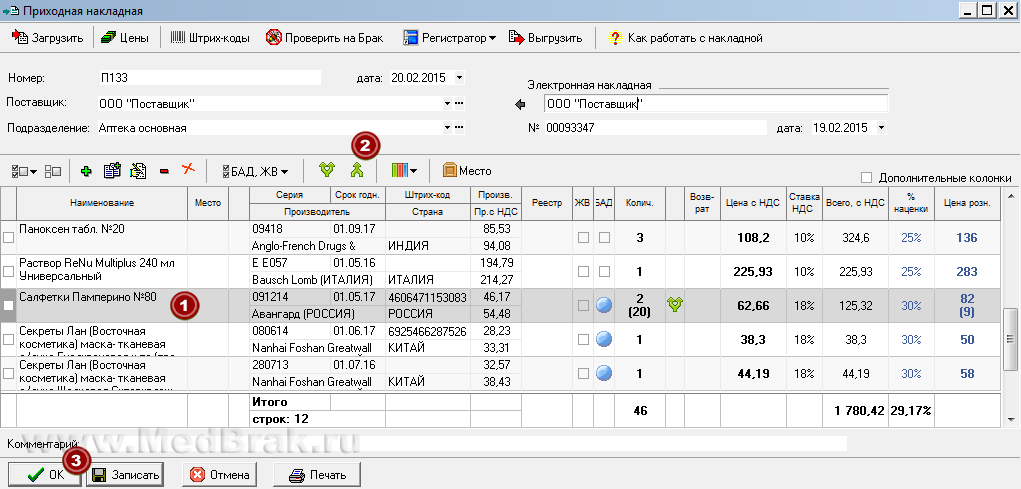Screen dimensions: 1021x489
Task: Add a new row with green plus
Action: tap(86, 171)
